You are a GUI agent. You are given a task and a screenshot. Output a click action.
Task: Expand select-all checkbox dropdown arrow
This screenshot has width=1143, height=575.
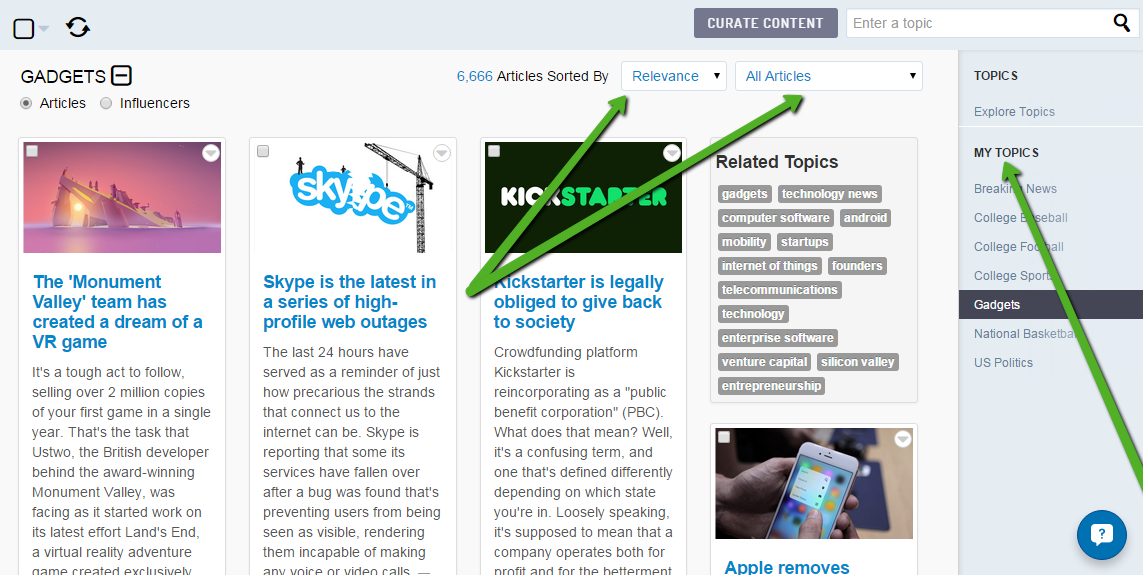click(43, 29)
